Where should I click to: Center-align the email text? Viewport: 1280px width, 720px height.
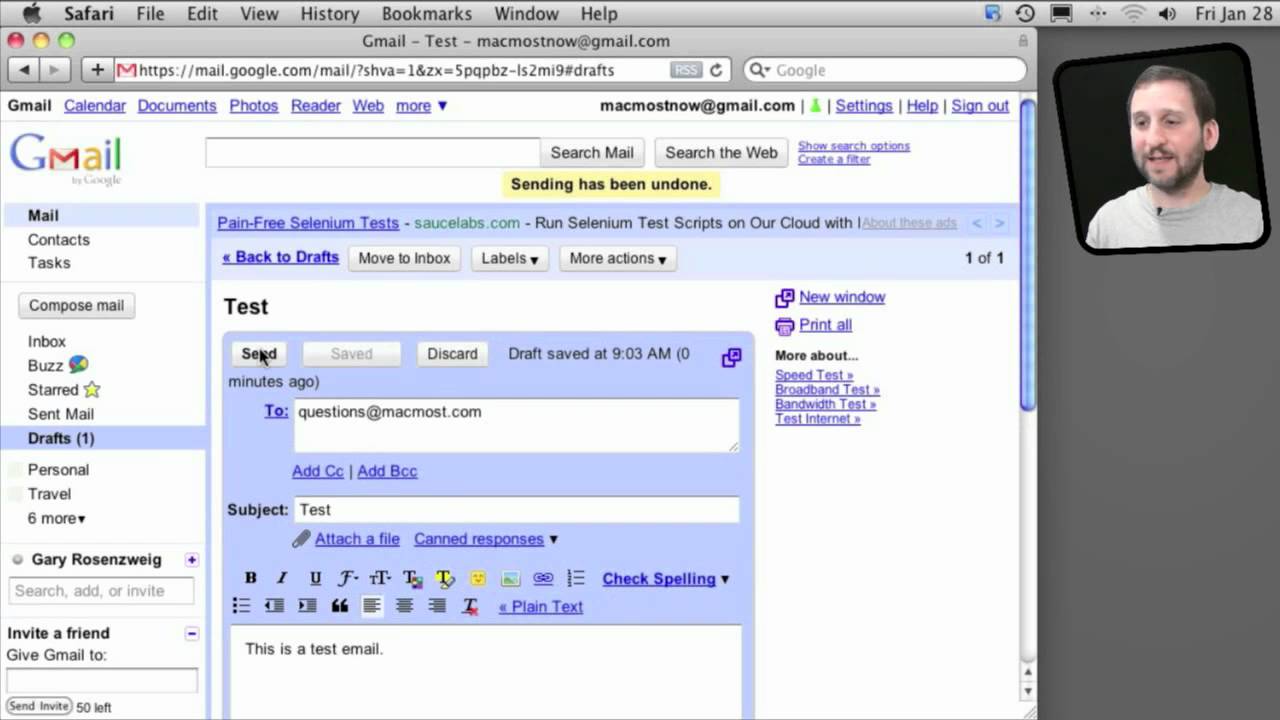click(404, 605)
